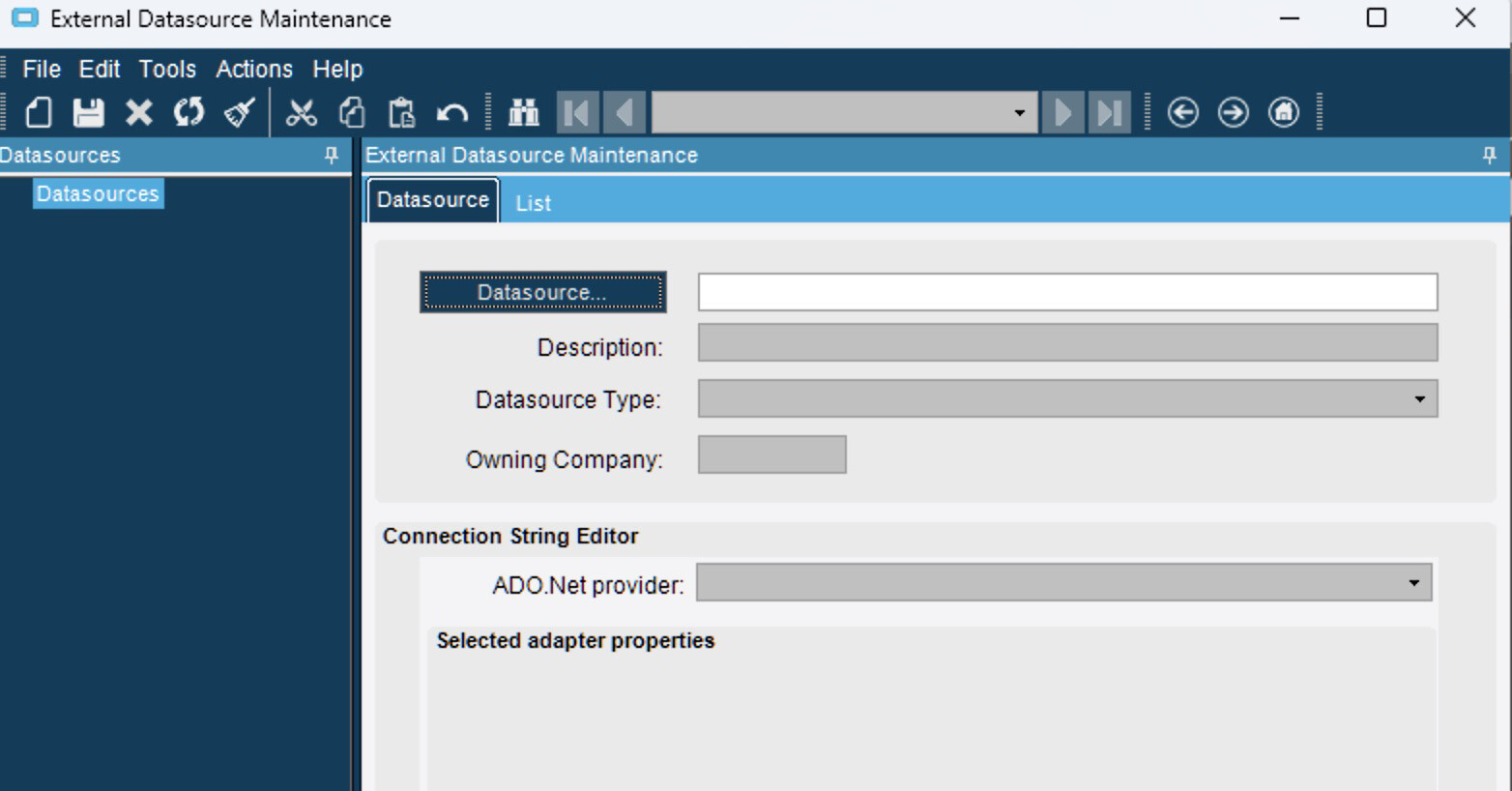The image size is (1512, 791).
Task: Open the Actions menu
Action: point(253,69)
